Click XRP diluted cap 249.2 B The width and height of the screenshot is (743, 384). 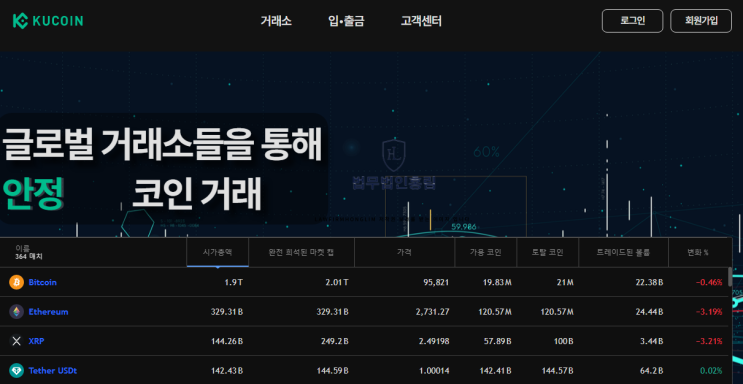[x=335, y=341]
